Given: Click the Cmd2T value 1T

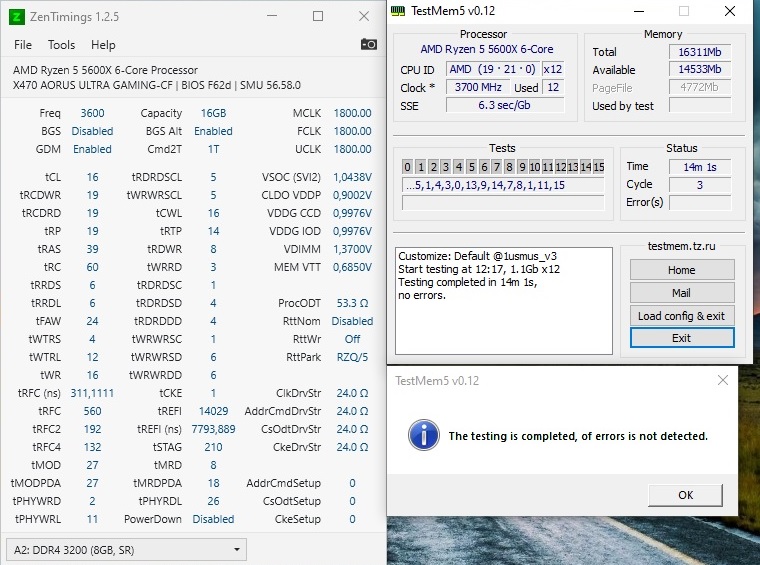Looking at the screenshot, I should pos(213,149).
